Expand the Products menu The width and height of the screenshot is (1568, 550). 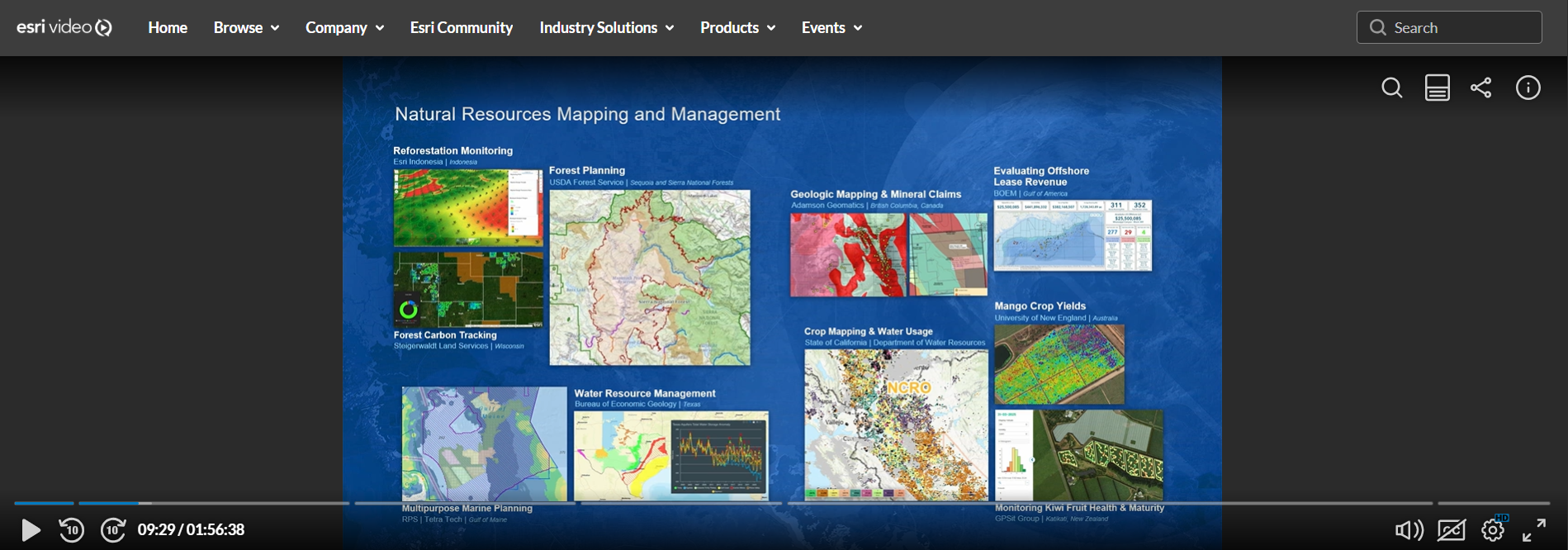pos(737,27)
